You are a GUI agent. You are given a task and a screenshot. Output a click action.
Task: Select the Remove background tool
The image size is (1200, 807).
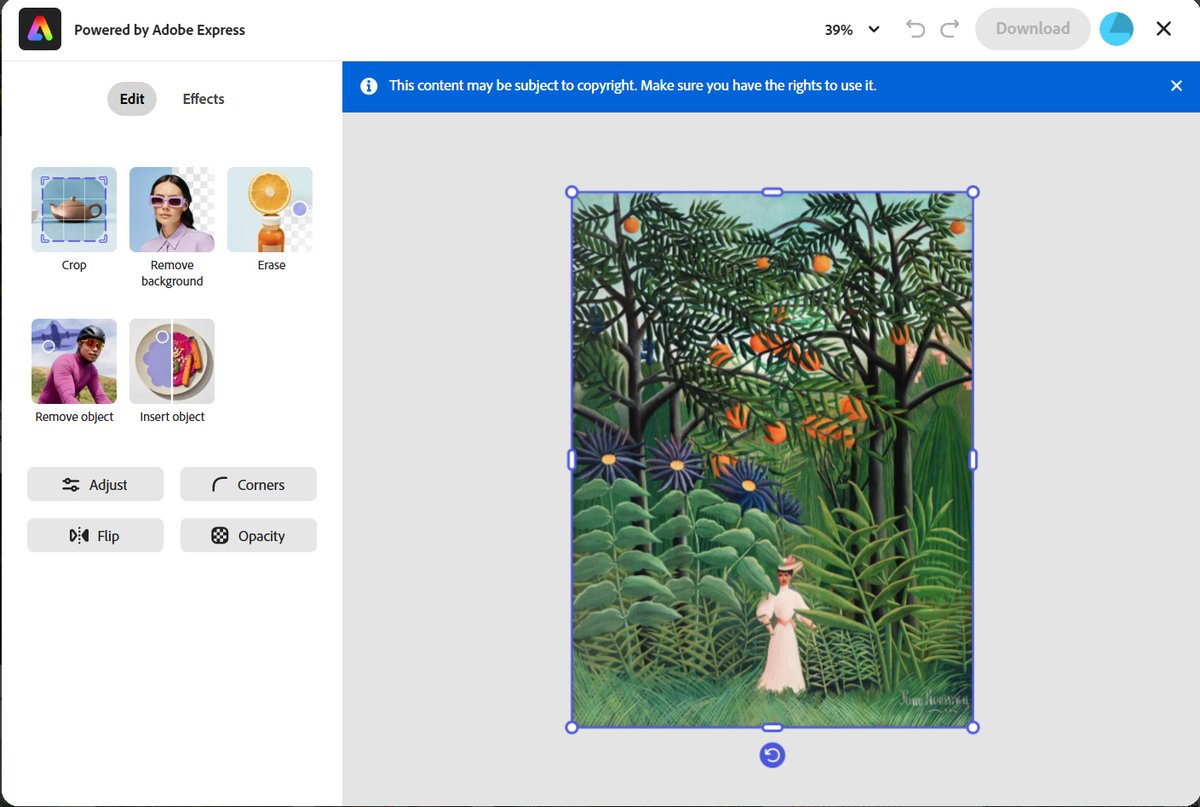coord(172,209)
